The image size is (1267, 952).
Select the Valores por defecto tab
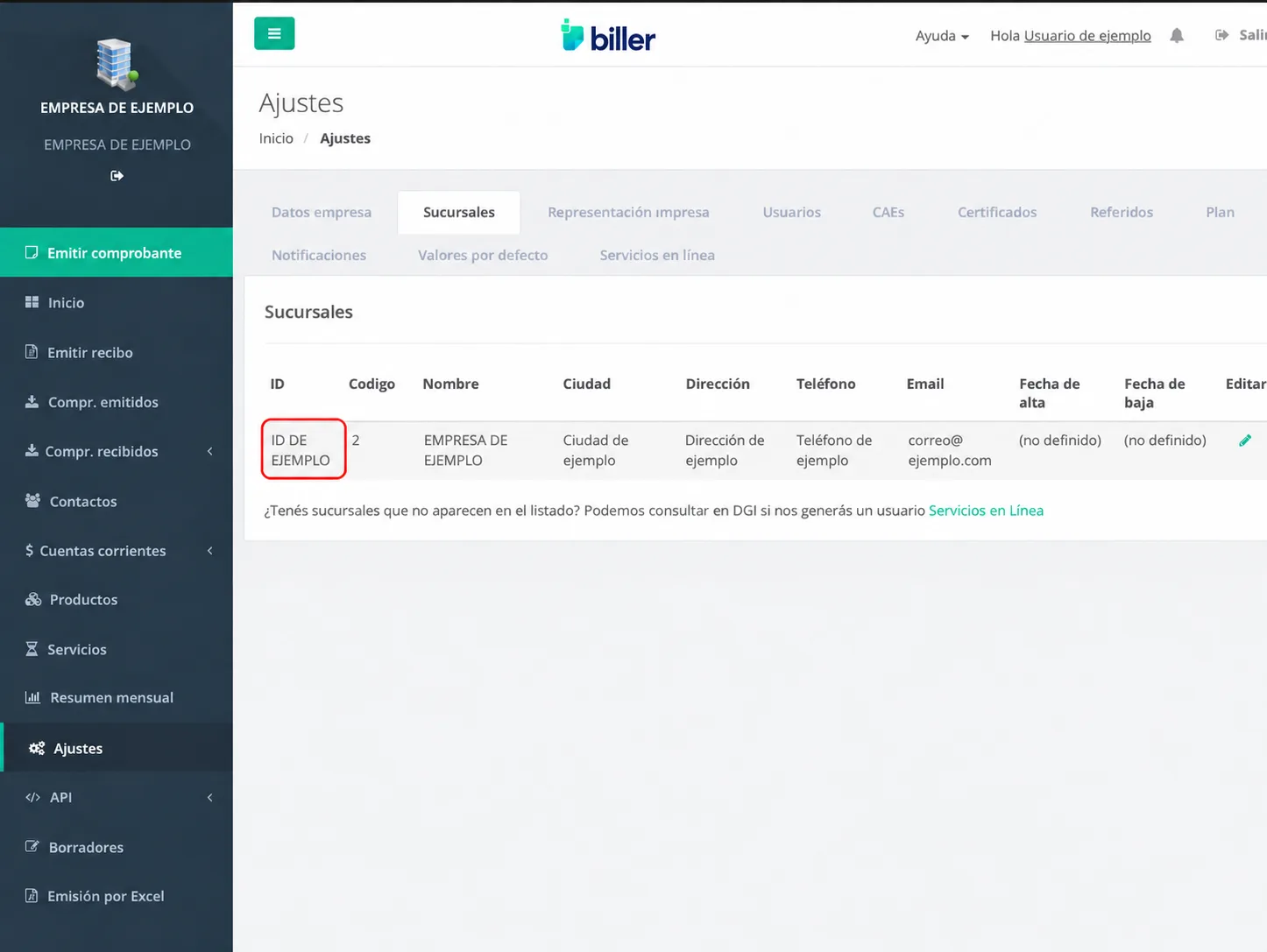[483, 255]
